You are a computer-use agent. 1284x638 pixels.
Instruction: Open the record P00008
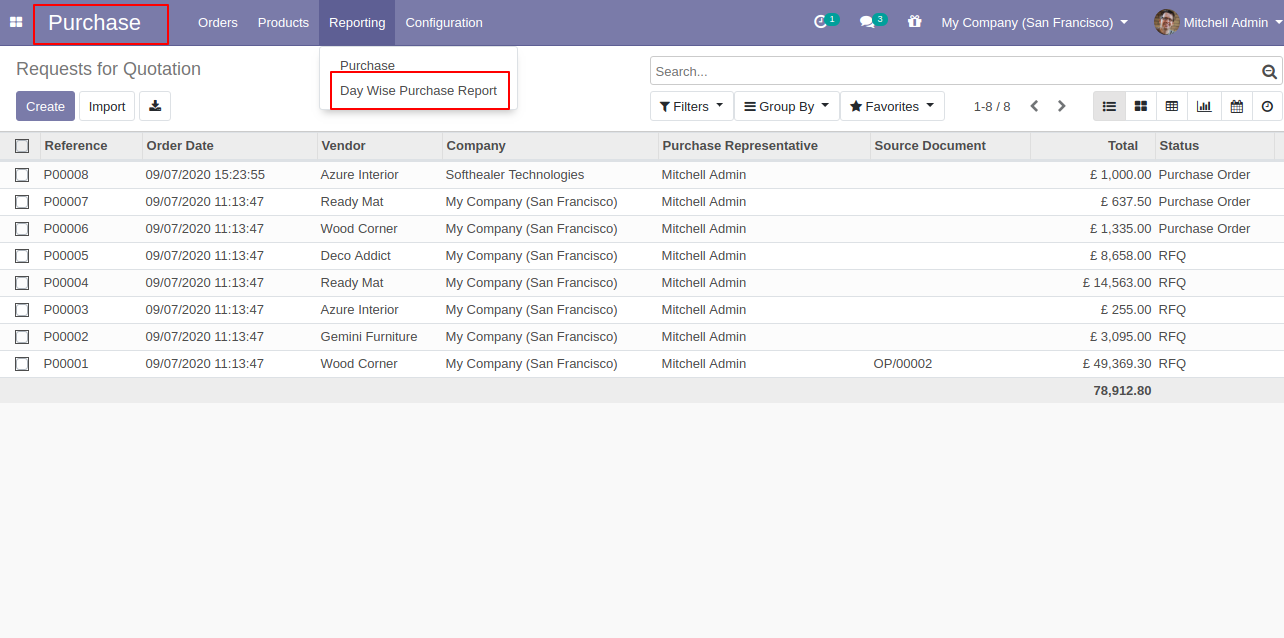66,175
